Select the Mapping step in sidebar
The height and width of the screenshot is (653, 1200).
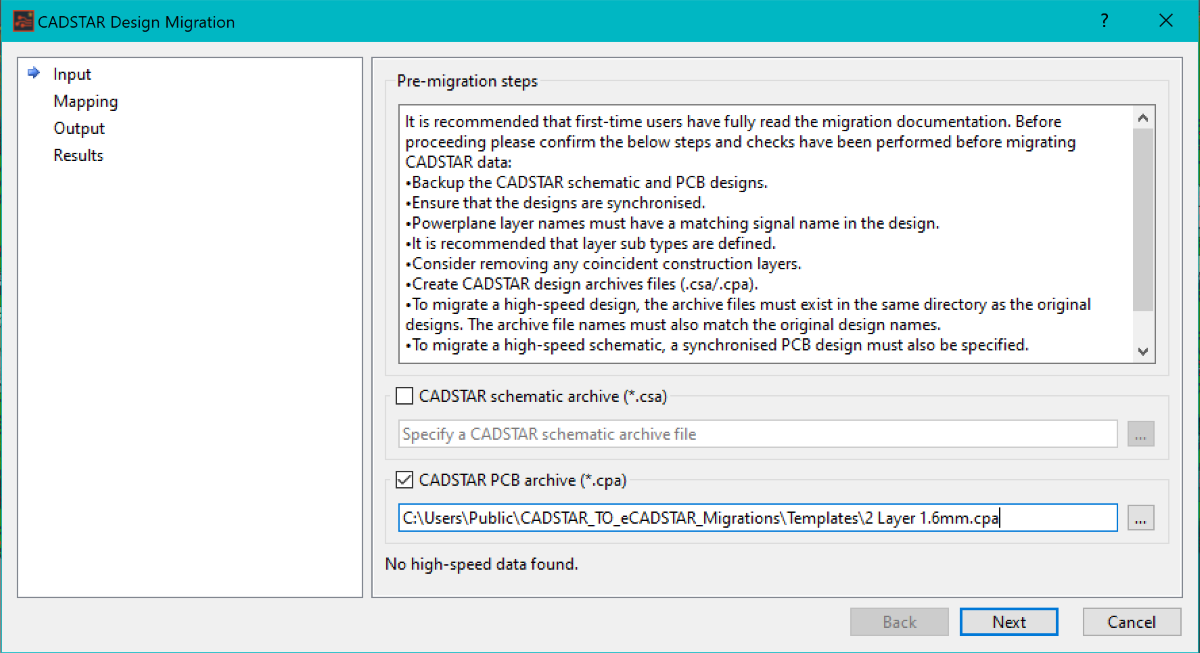click(x=86, y=101)
